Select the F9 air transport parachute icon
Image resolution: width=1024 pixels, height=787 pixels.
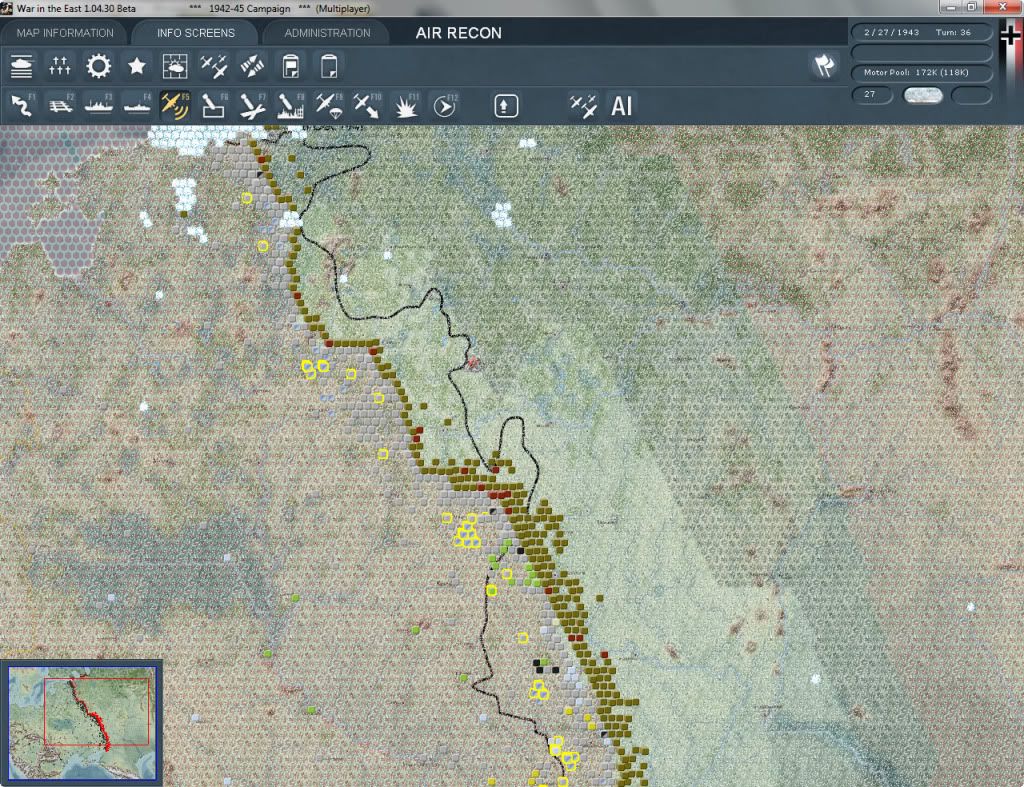(328, 105)
